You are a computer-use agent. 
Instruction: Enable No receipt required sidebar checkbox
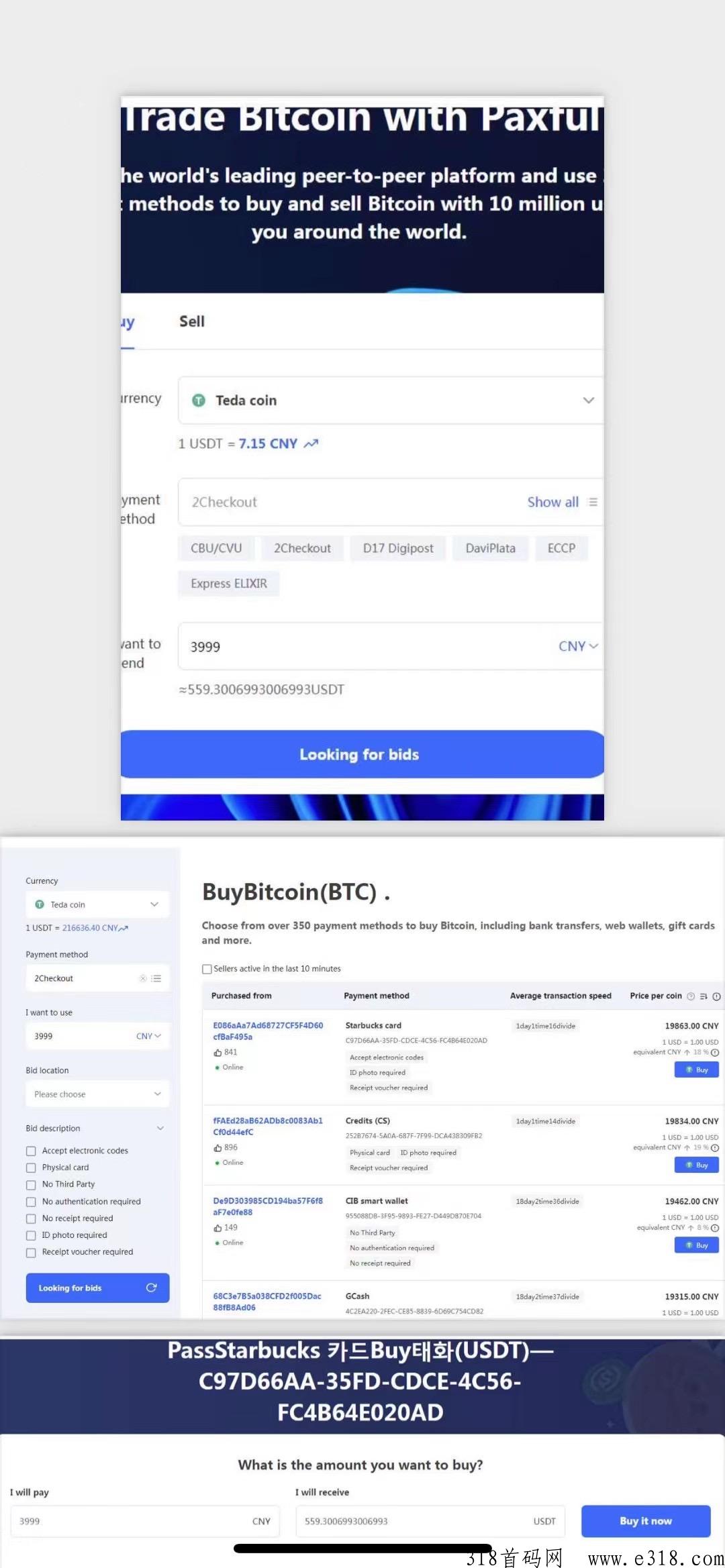click(x=31, y=1218)
